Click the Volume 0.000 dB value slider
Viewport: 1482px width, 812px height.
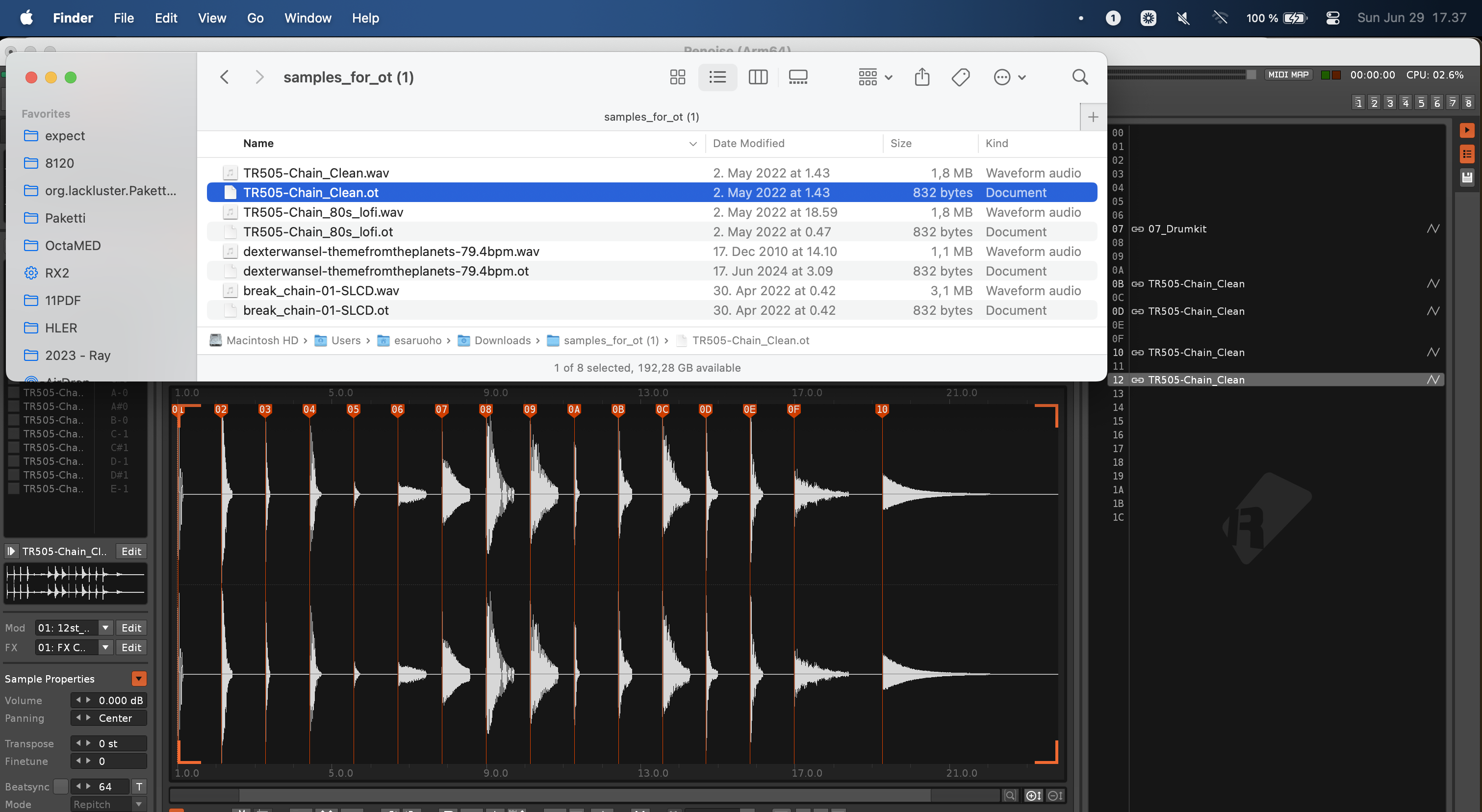[x=109, y=700]
